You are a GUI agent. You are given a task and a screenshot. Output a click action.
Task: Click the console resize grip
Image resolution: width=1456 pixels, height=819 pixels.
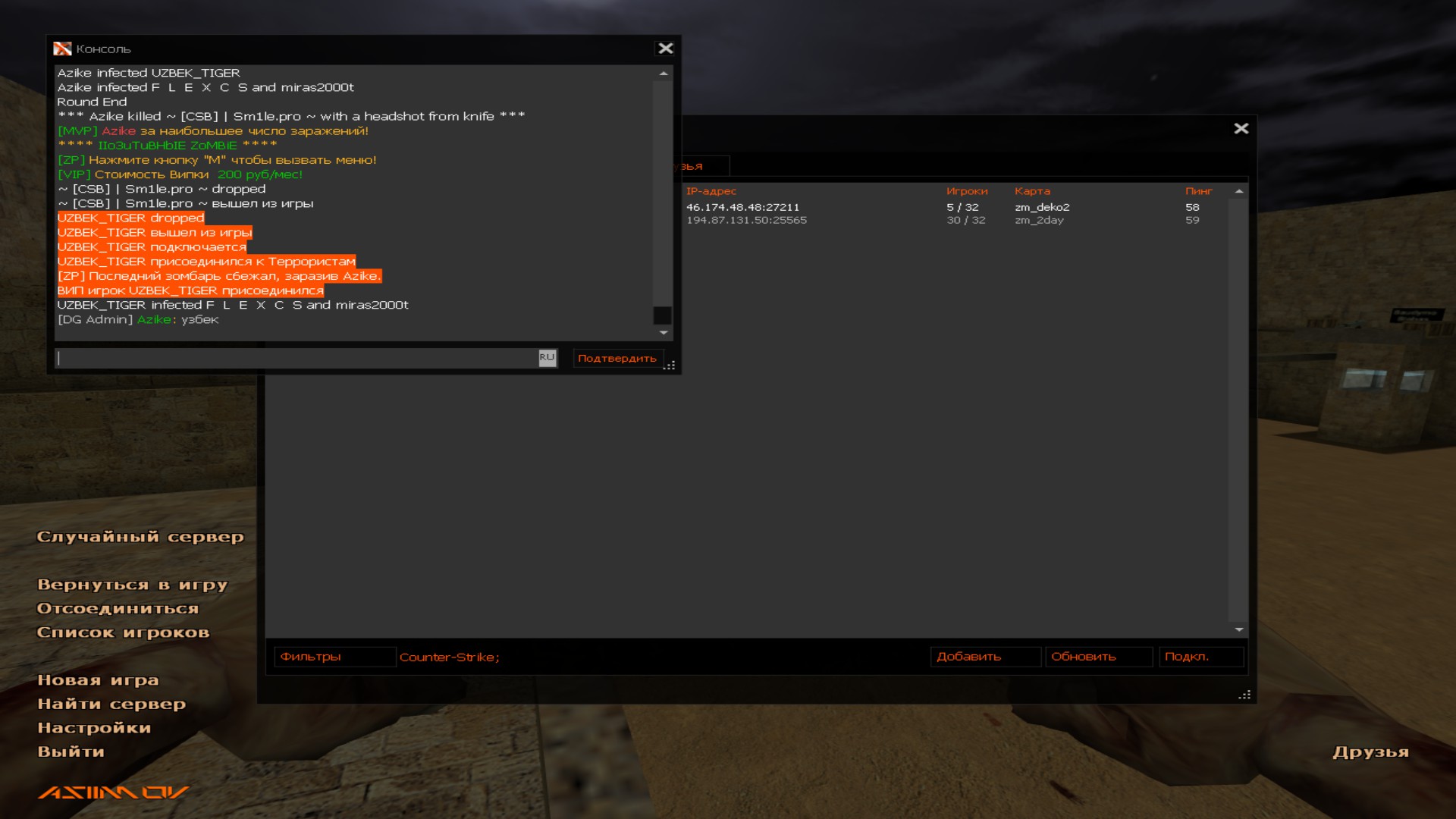(670, 366)
